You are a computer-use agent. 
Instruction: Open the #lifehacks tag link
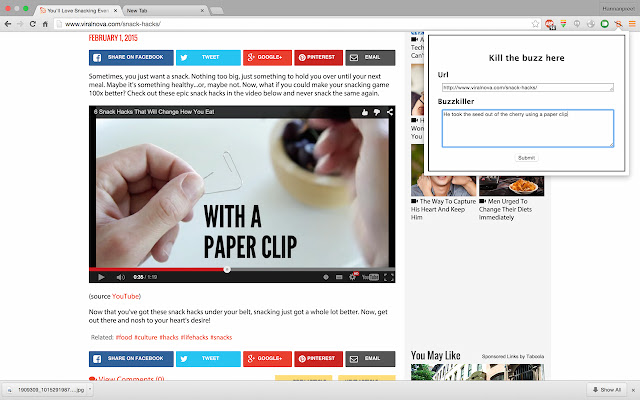(x=194, y=338)
